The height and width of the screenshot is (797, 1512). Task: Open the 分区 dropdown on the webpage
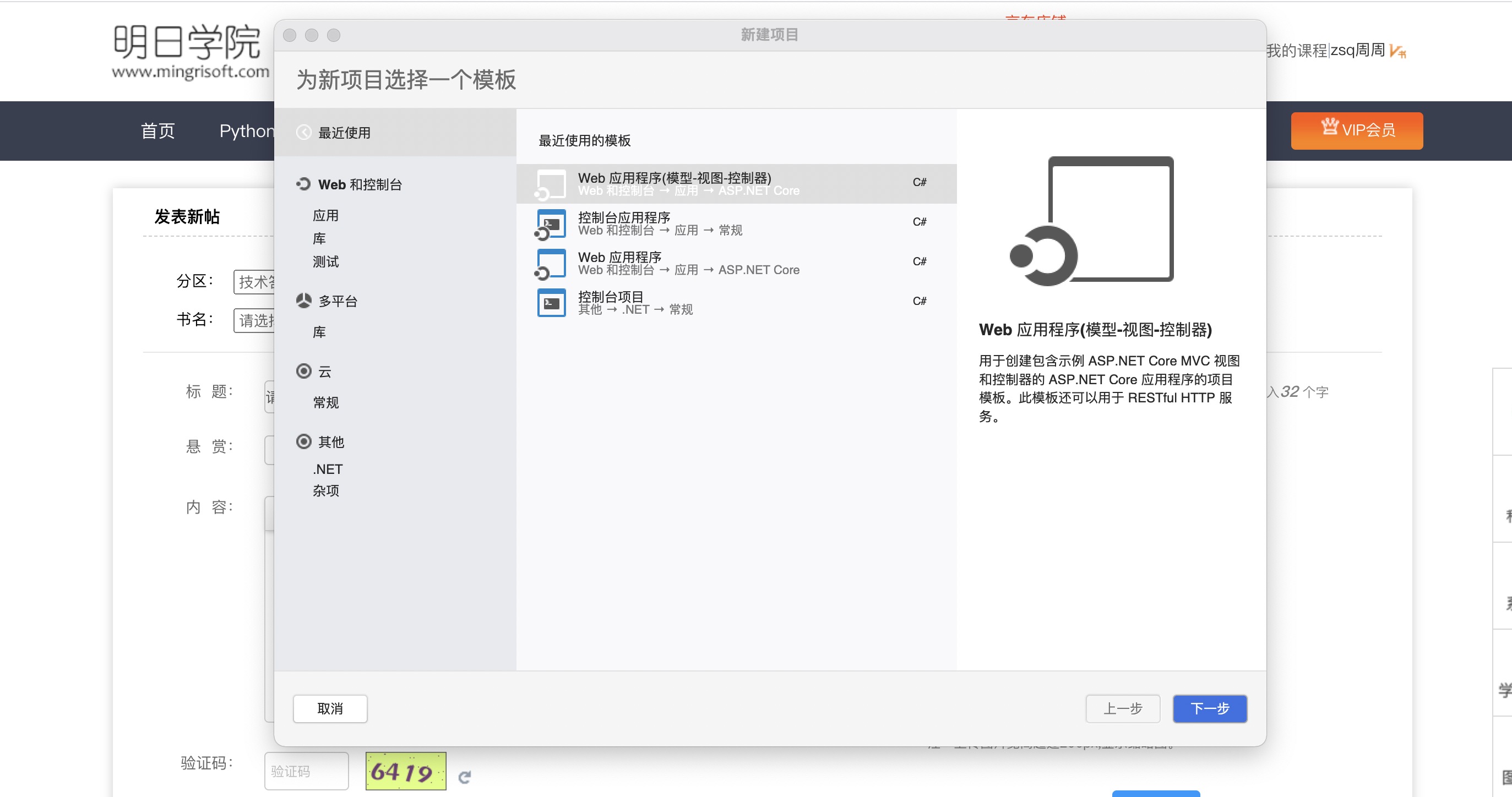tap(254, 282)
